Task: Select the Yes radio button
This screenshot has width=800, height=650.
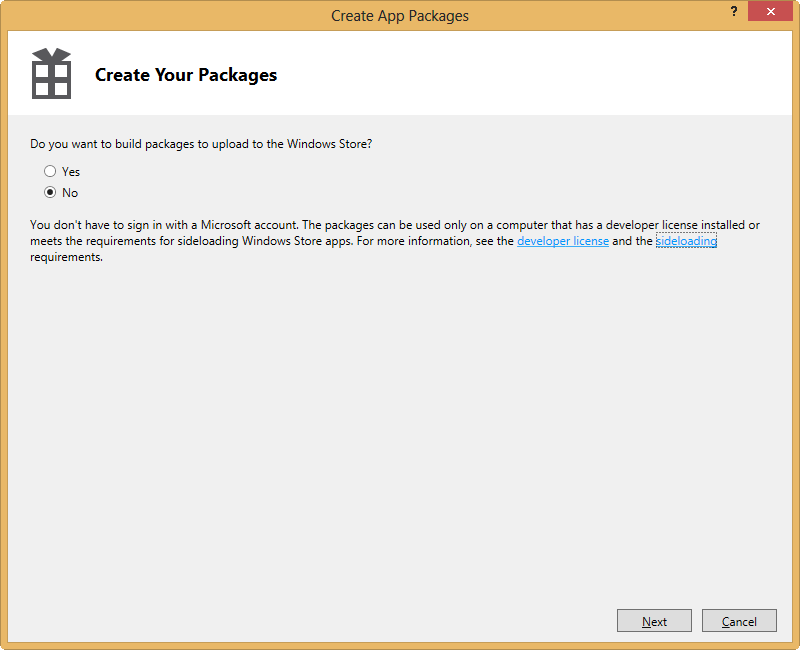Action: [x=50, y=172]
